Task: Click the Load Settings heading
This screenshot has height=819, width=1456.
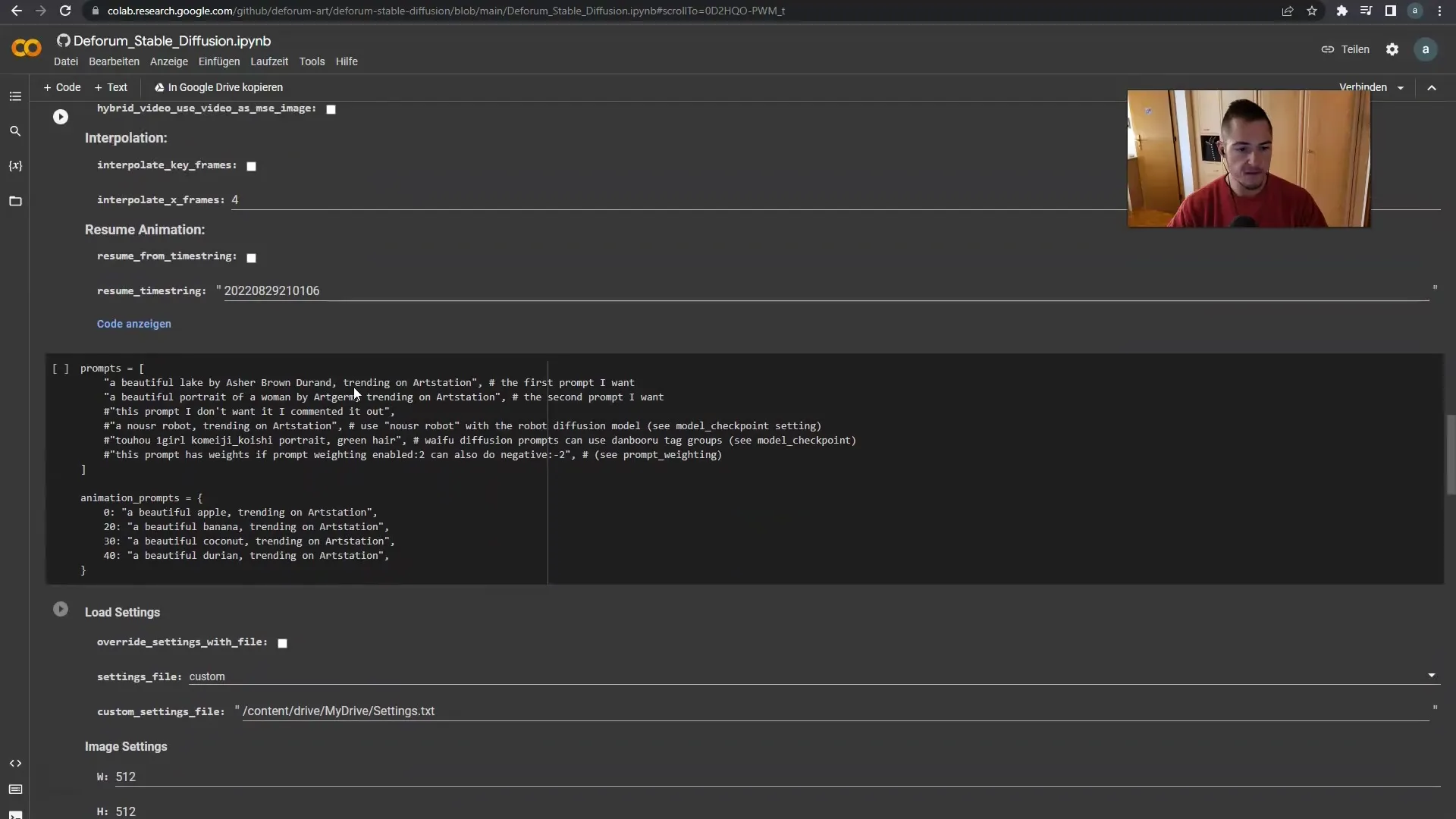Action: [122, 612]
